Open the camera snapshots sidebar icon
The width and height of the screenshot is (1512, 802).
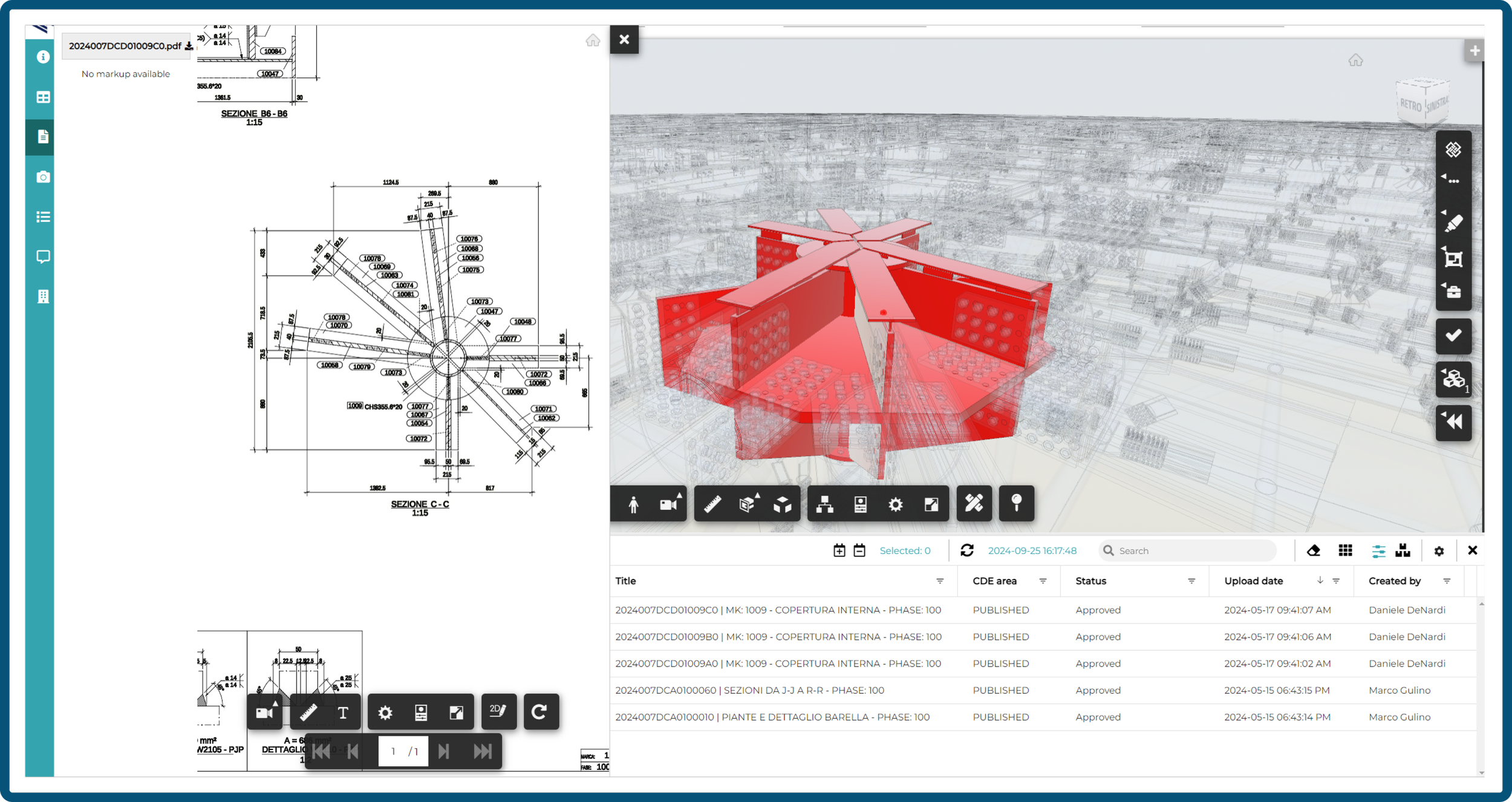pos(43,177)
